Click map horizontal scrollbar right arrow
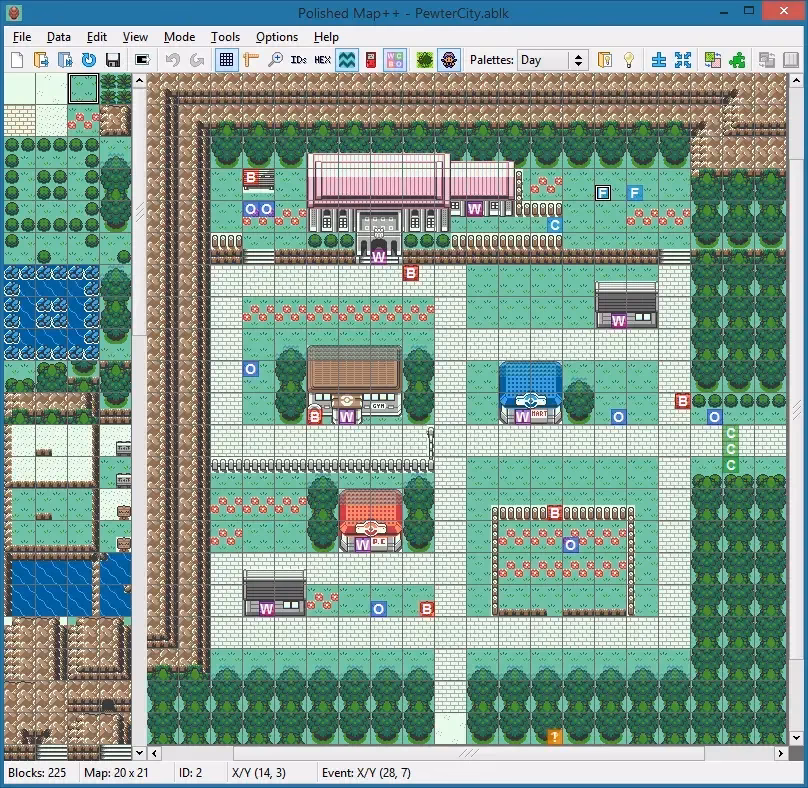This screenshot has height=788, width=808. coord(781,753)
